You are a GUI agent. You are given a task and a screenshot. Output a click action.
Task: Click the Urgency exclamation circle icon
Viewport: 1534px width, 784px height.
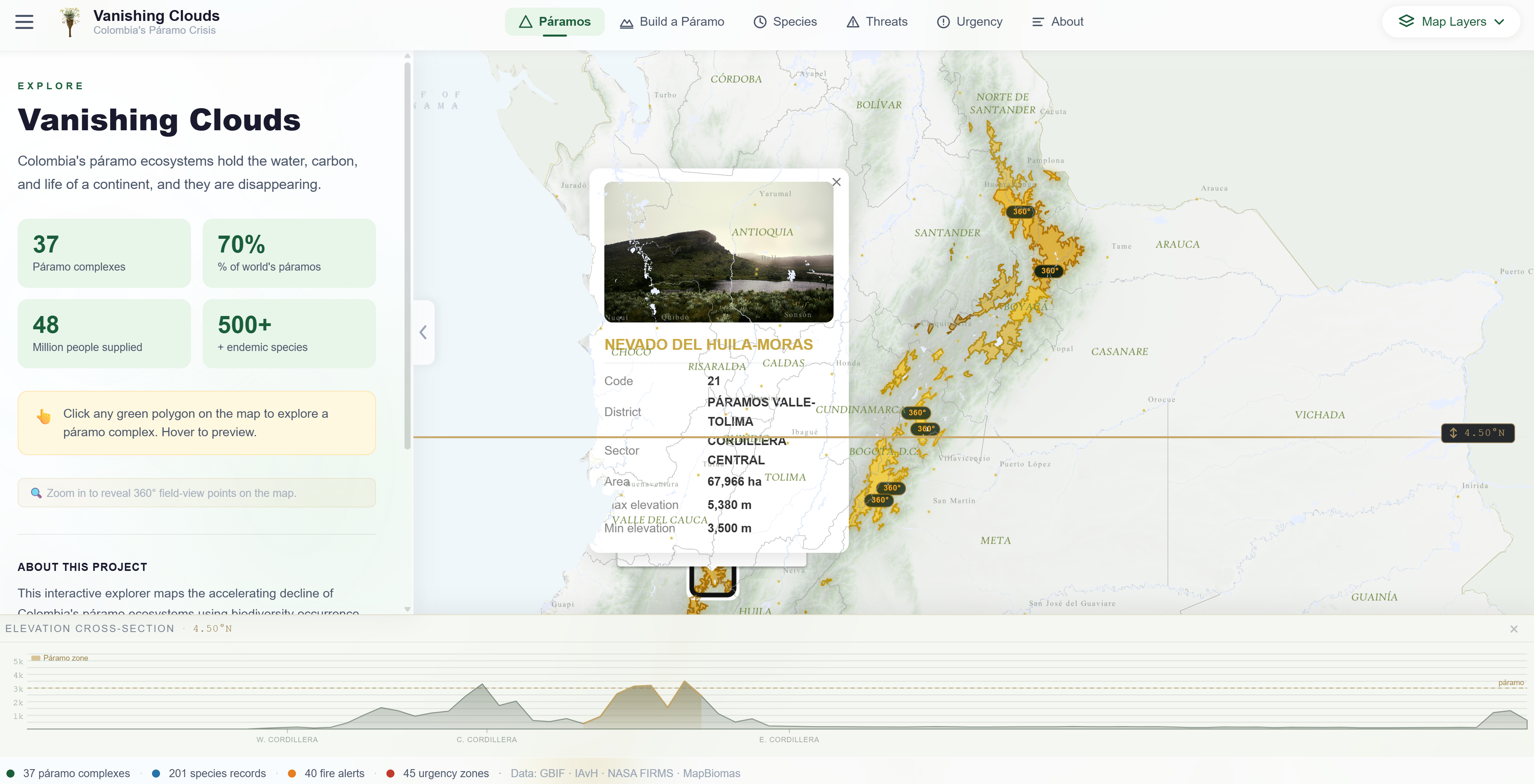(x=943, y=22)
